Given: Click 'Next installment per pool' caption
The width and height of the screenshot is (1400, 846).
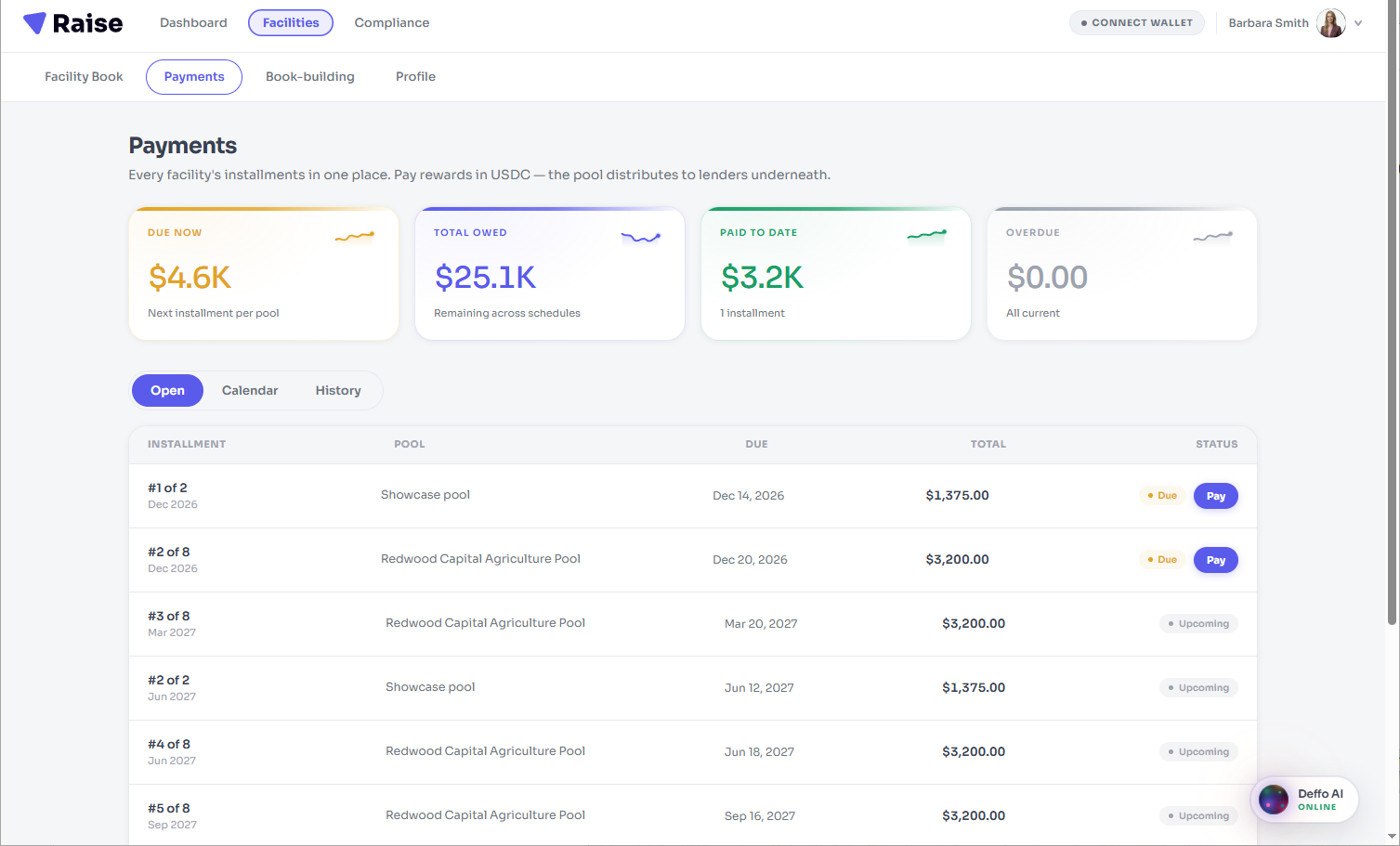Looking at the screenshot, I should pos(214,314).
